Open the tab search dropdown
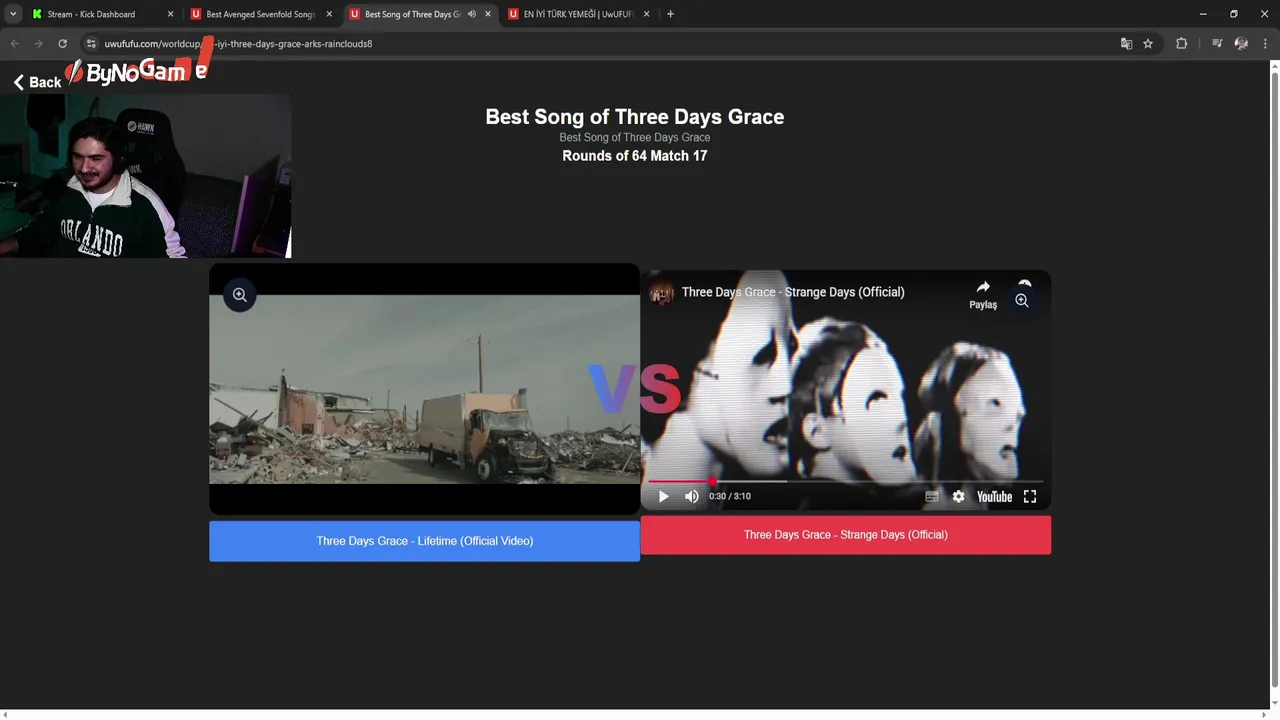The image size is (1280, 720). pyautogui.click(x=13, y=14)
